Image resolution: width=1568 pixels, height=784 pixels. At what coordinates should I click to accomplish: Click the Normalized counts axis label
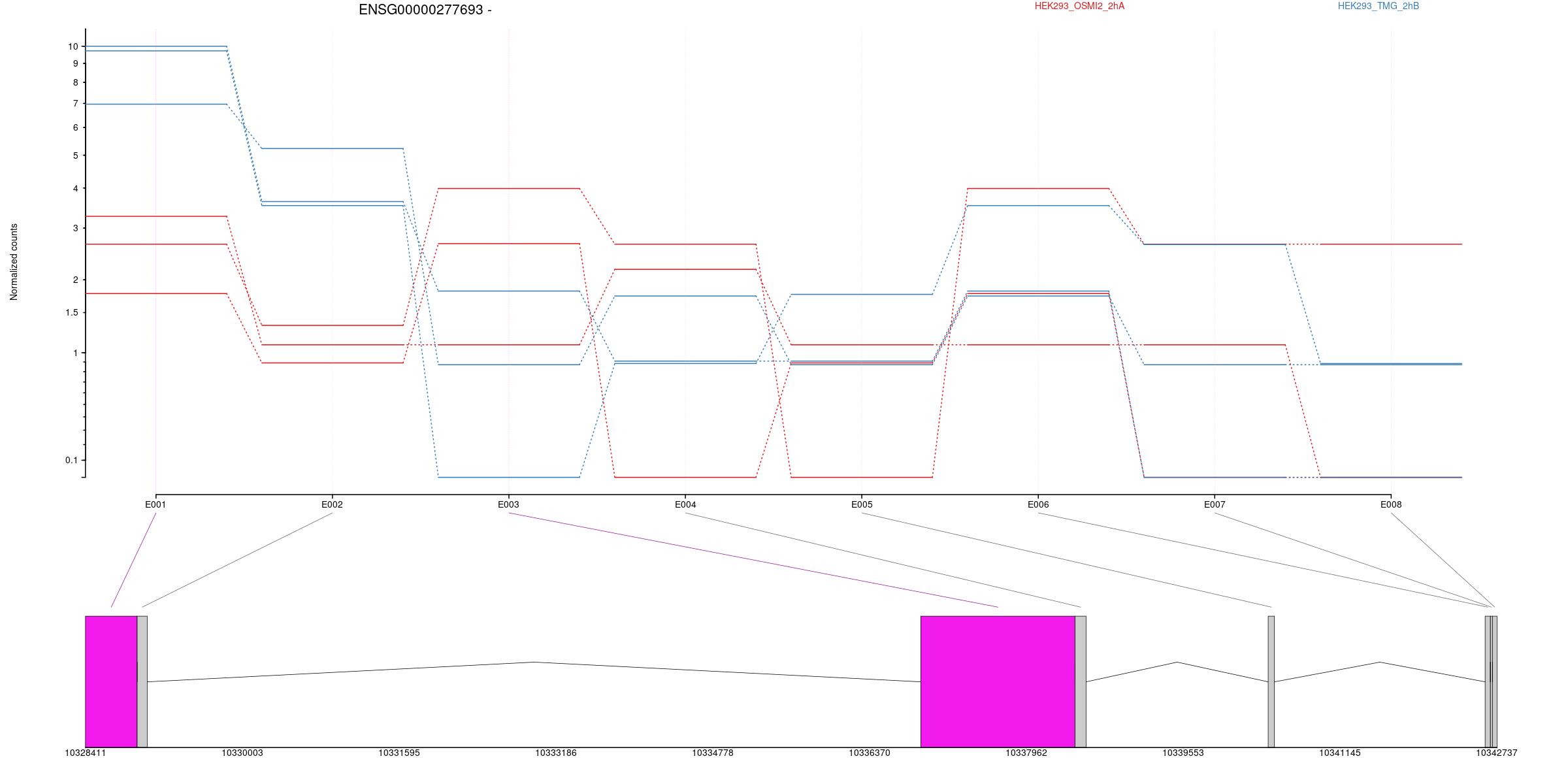14,262
